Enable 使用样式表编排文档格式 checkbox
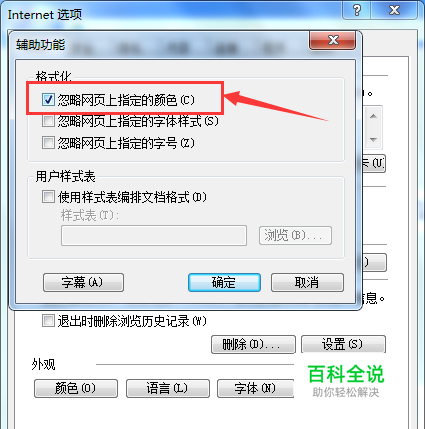425x429 pixels. [x=48, y=197]
